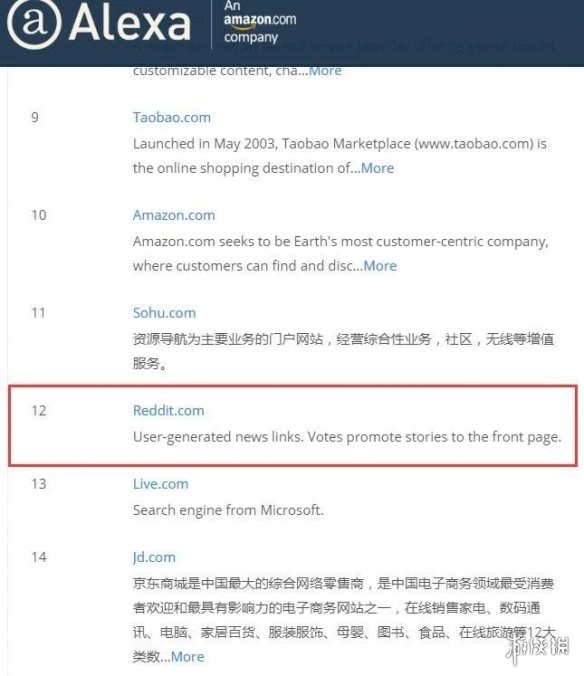The width and height of the screenshot is (584, 676).
Task: Open the Reddit.com link
Action: tap(169, 410)
